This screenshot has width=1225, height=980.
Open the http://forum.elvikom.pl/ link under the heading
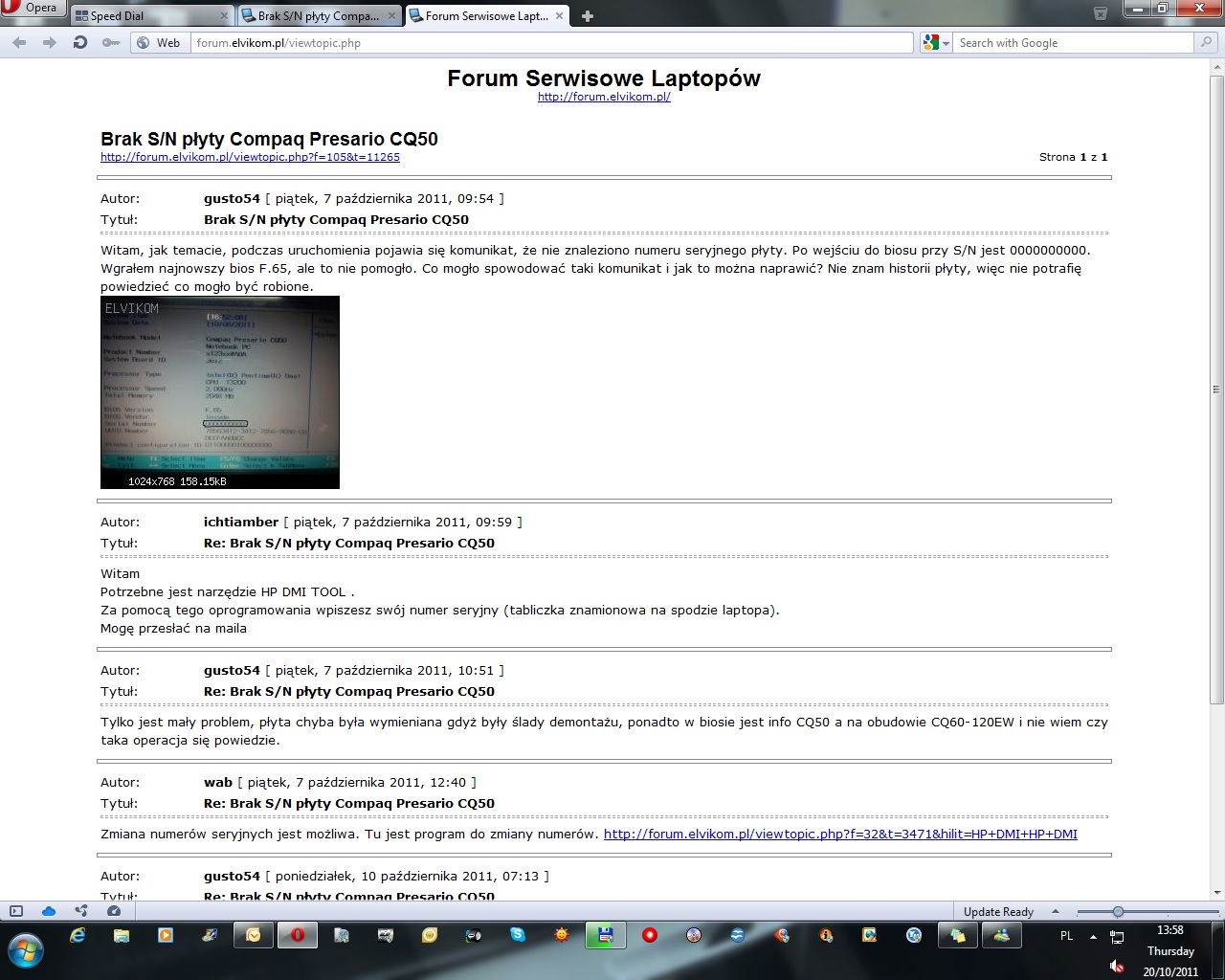tap(604, 97)
